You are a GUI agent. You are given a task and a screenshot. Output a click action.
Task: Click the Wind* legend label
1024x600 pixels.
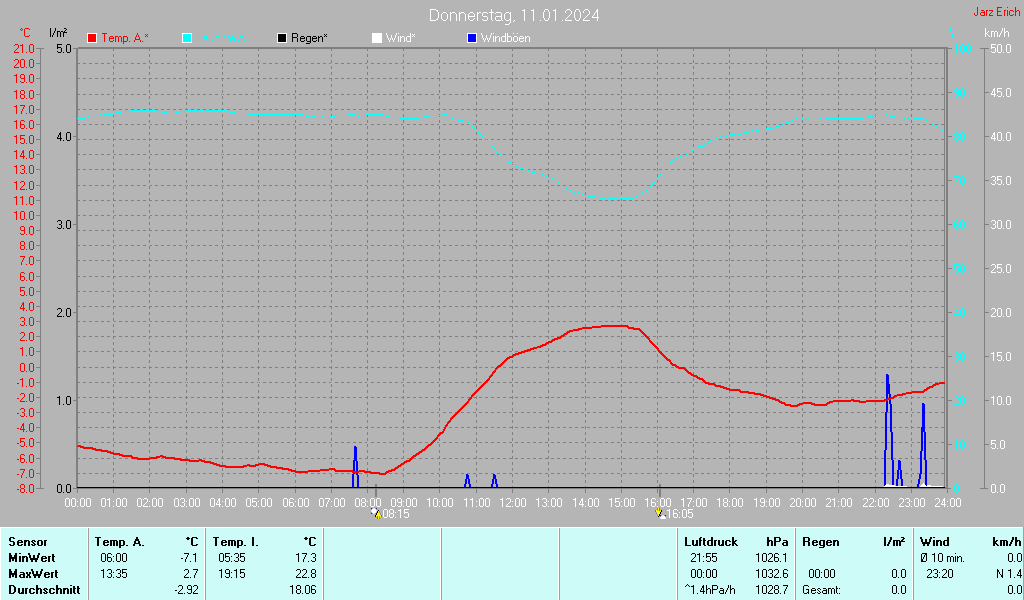400,39
